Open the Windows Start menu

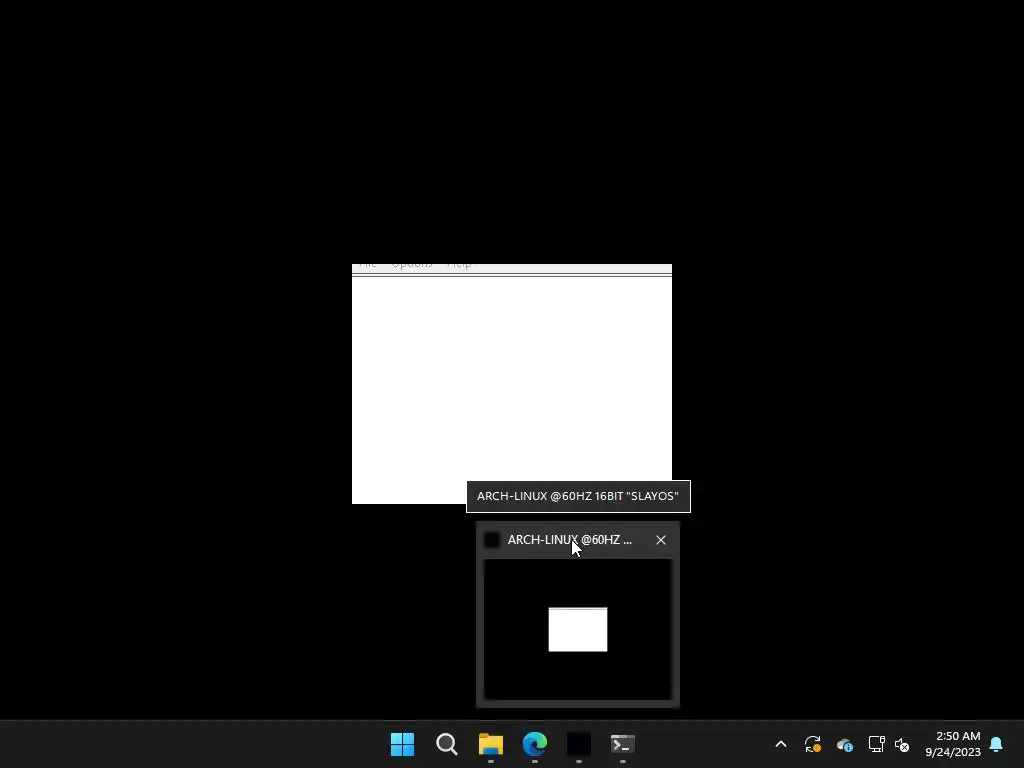[402, 744]
